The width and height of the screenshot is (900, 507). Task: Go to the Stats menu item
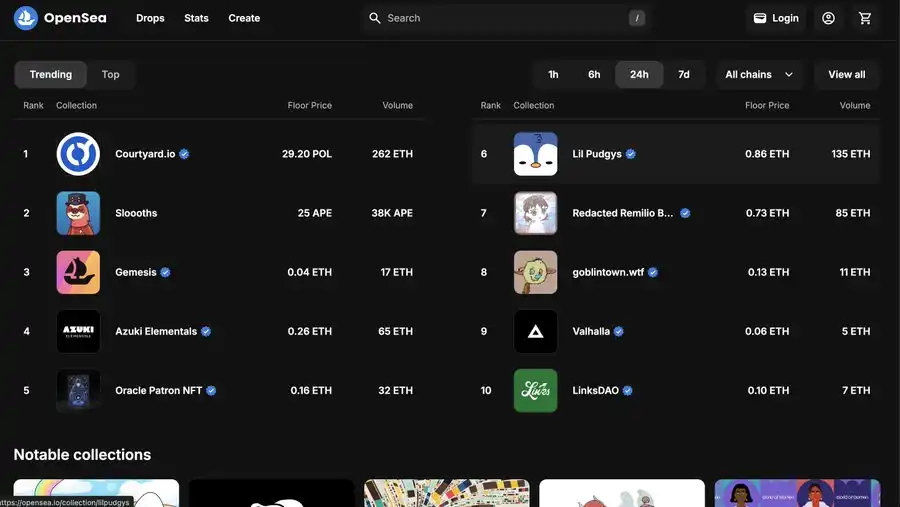click(x=196, y=18)
